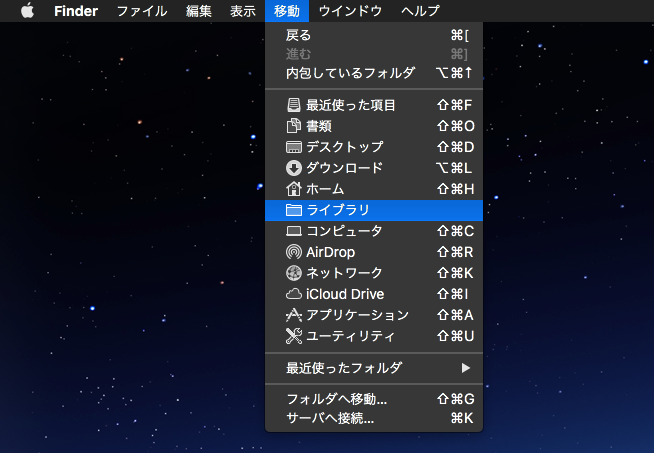Screen dimensions: 654x453
Task: Click the ホーム house icon
Action: tap(294, 189)
